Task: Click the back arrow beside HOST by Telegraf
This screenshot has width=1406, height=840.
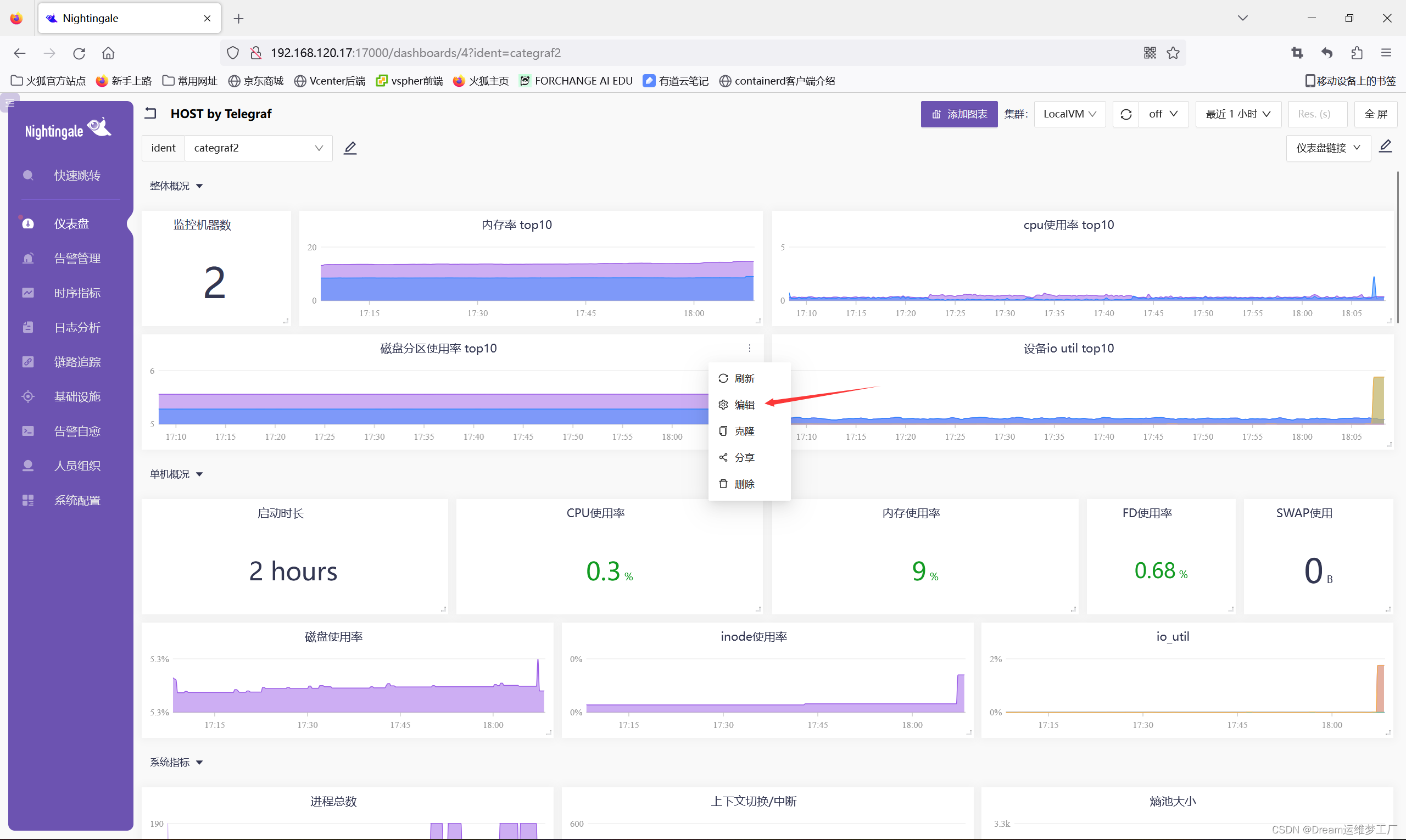Action: pos(150,113)
